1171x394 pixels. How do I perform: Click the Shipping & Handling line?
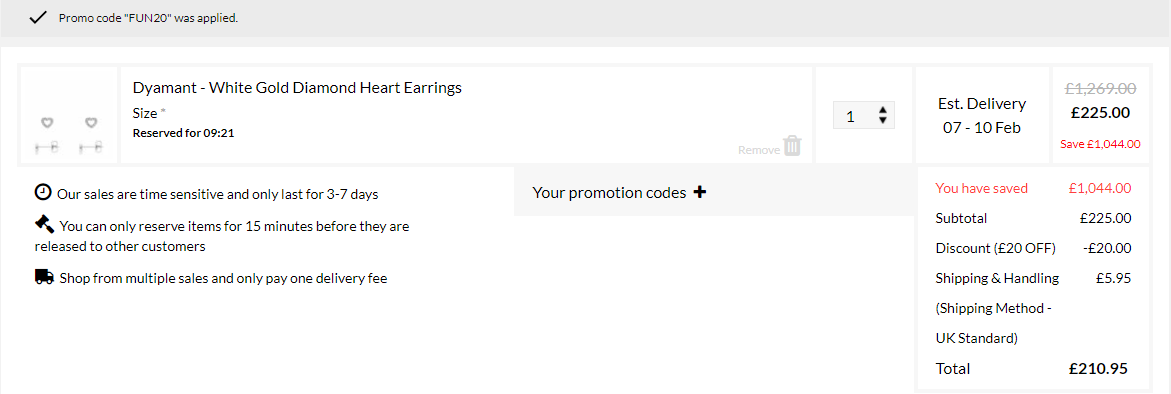(x=1034, y=278)
